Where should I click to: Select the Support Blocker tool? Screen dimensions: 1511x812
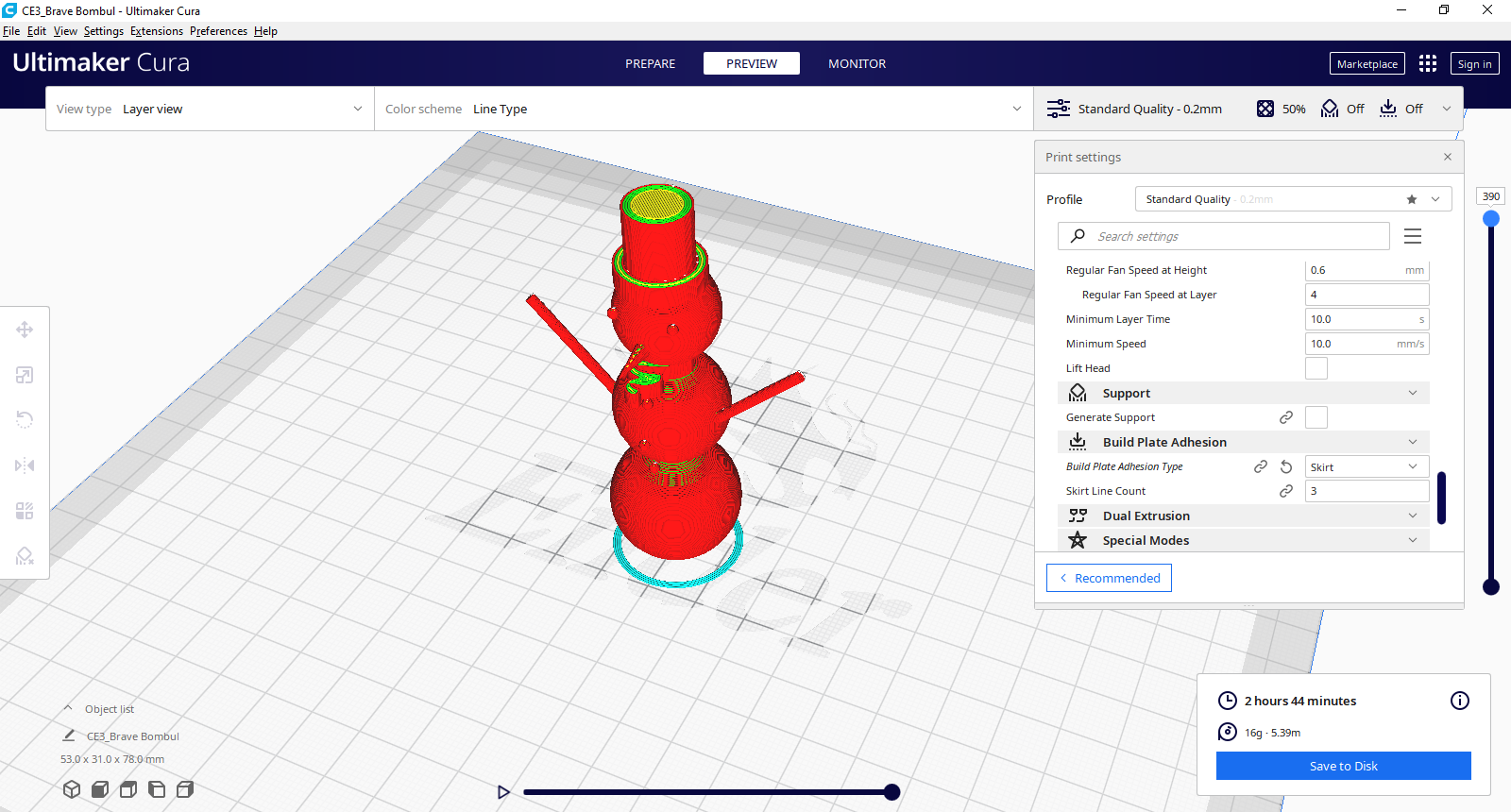pyautogui.click(x=25, y=556)
